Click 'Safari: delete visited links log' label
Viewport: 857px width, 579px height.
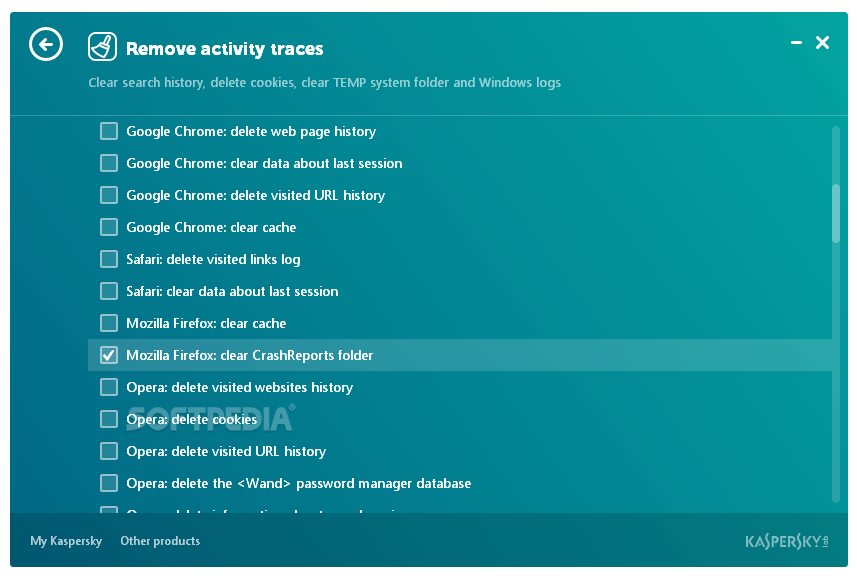coord(213,260)
